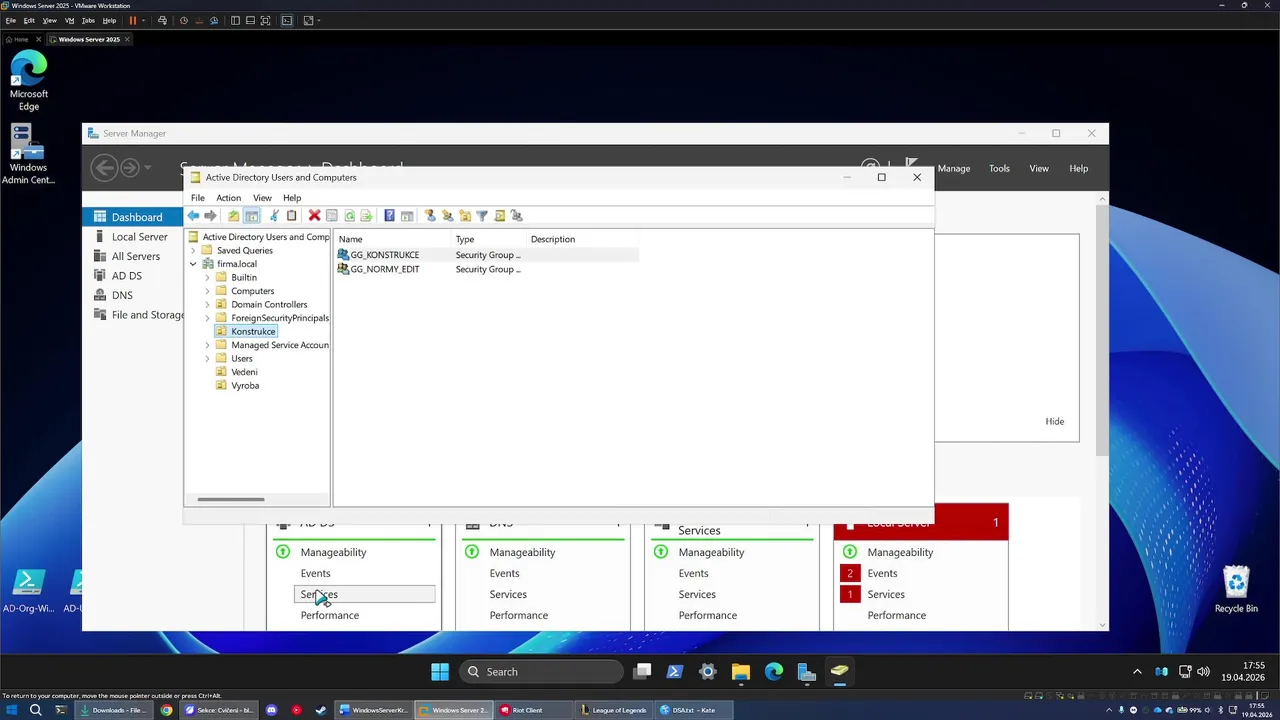Select DNS in Server Manager sidebar

[122, 295]
